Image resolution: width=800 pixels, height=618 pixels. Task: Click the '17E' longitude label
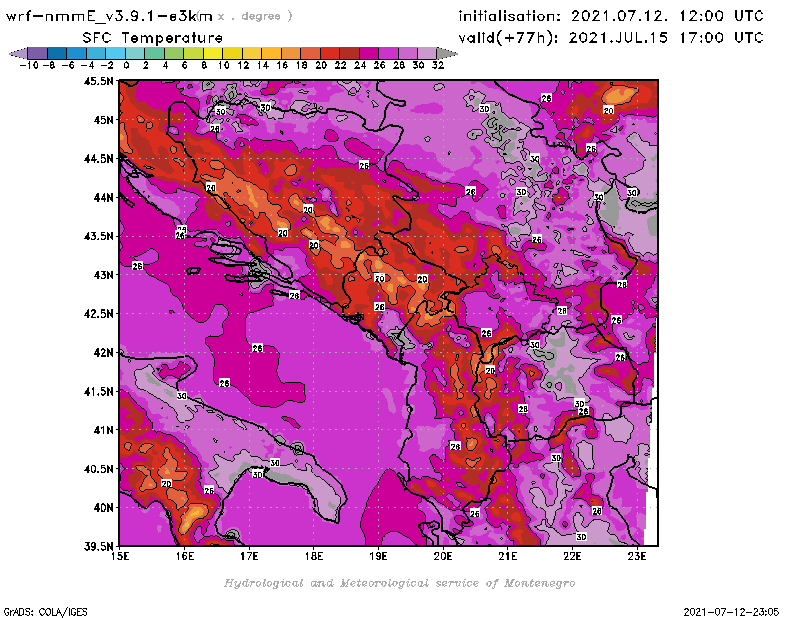249,556
